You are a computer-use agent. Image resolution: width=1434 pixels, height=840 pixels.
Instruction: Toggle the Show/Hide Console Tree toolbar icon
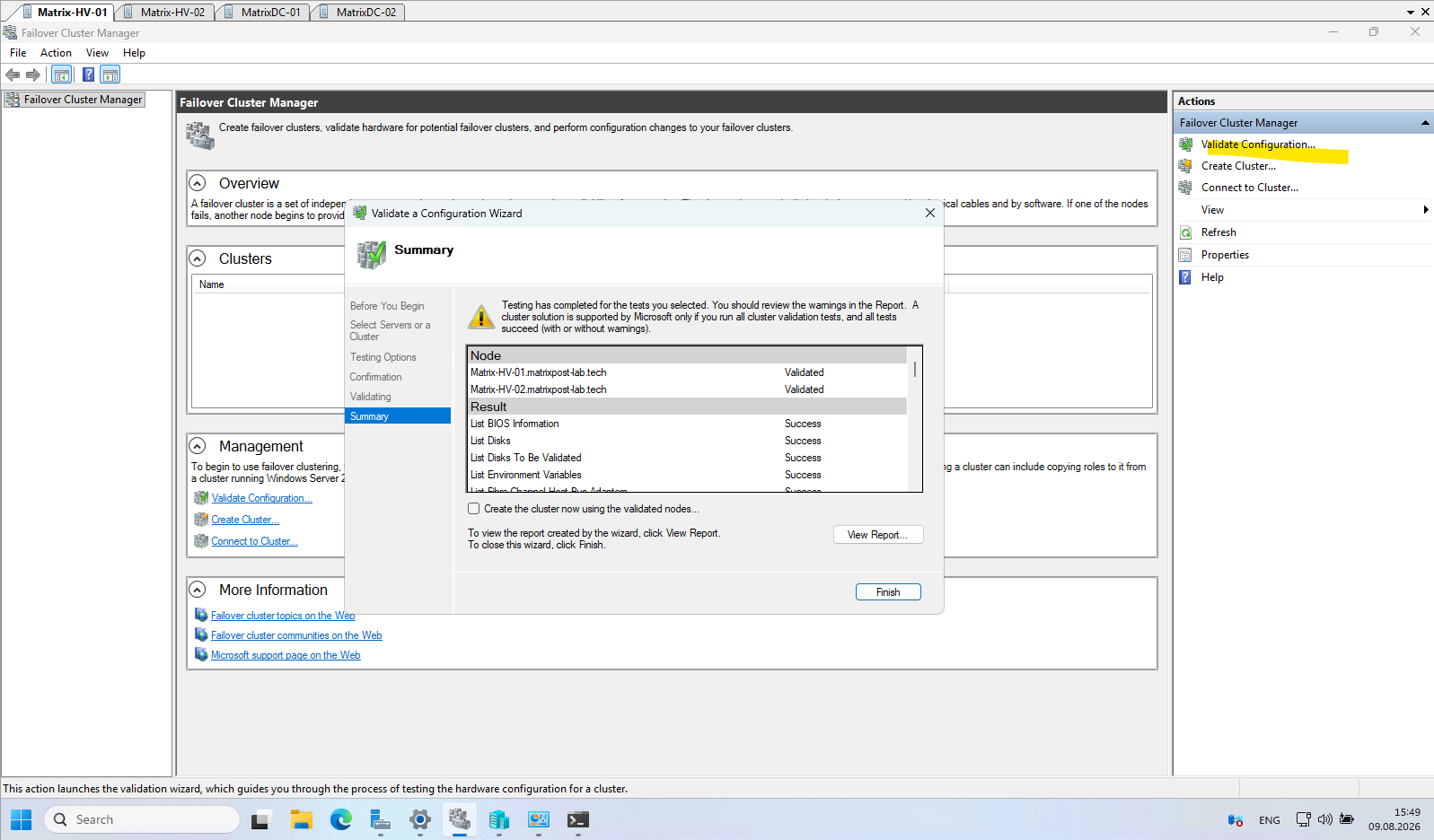[x=61, y=74]
